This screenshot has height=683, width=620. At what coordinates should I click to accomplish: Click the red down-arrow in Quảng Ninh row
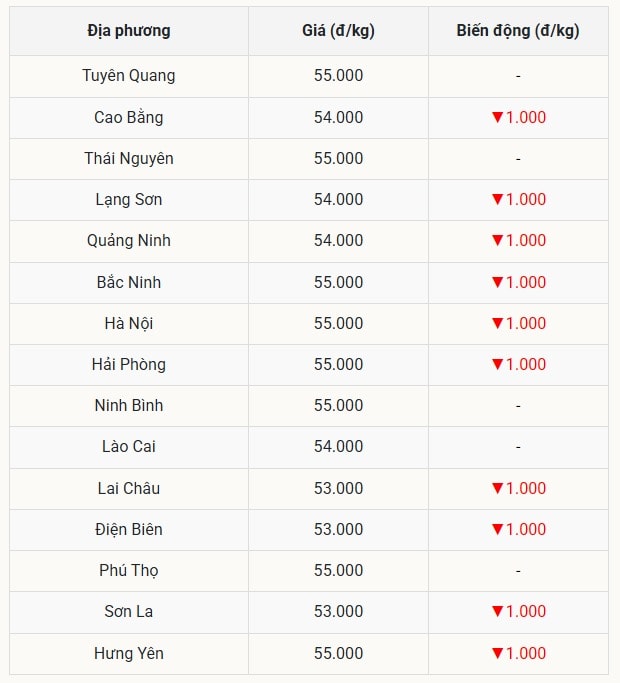tap(498, 240)
